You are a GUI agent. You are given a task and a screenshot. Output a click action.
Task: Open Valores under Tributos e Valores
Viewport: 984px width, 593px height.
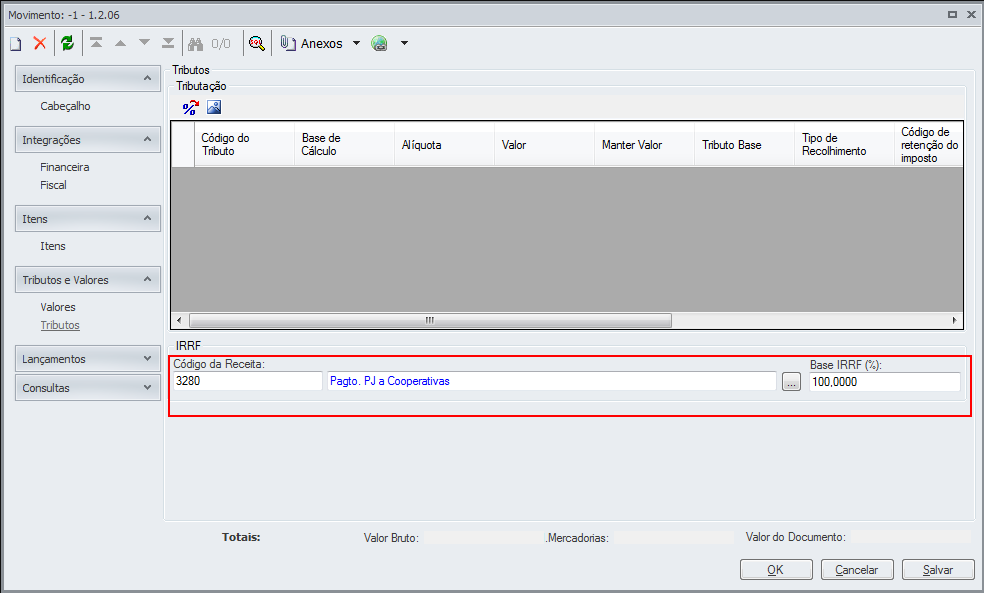(x=58, y=307)
